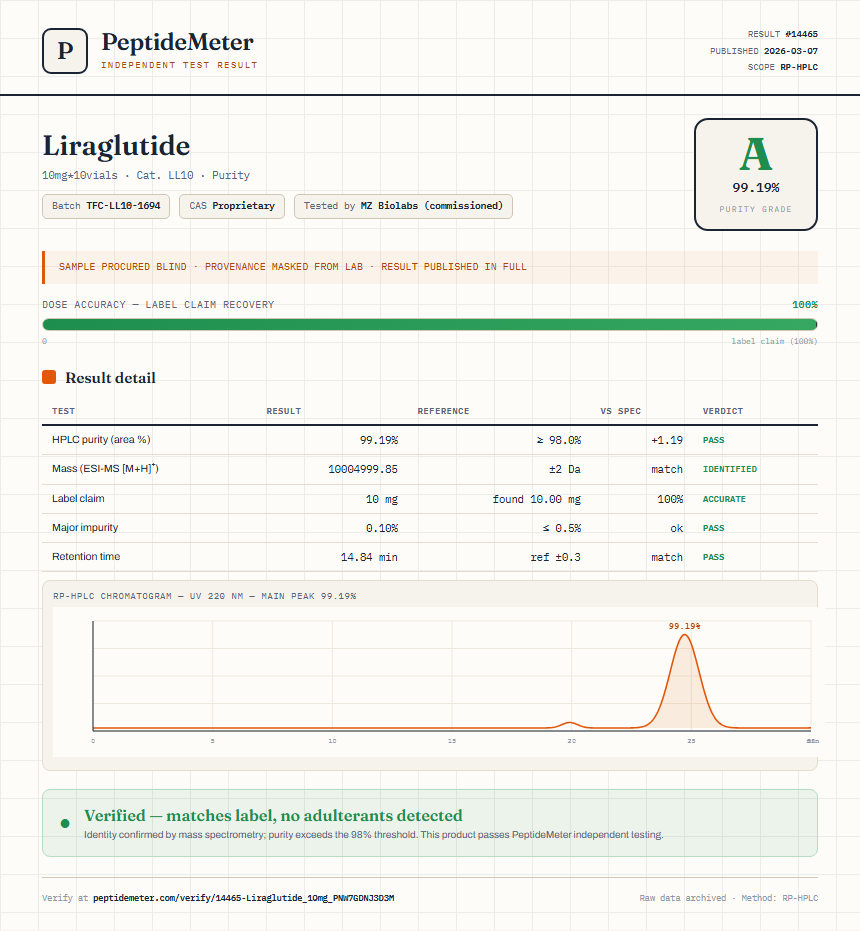Click the sample procured blind banner

click(430, 267)
